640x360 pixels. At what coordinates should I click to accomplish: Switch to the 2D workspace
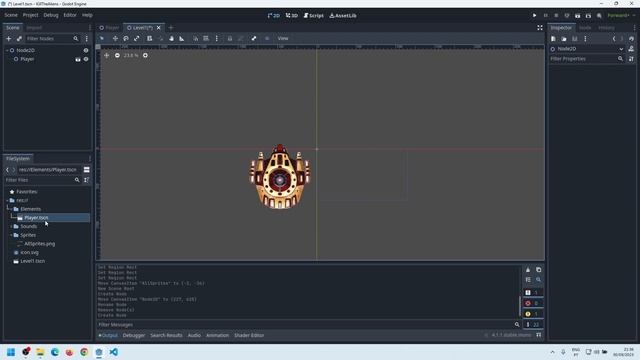[x=273, y=16]
